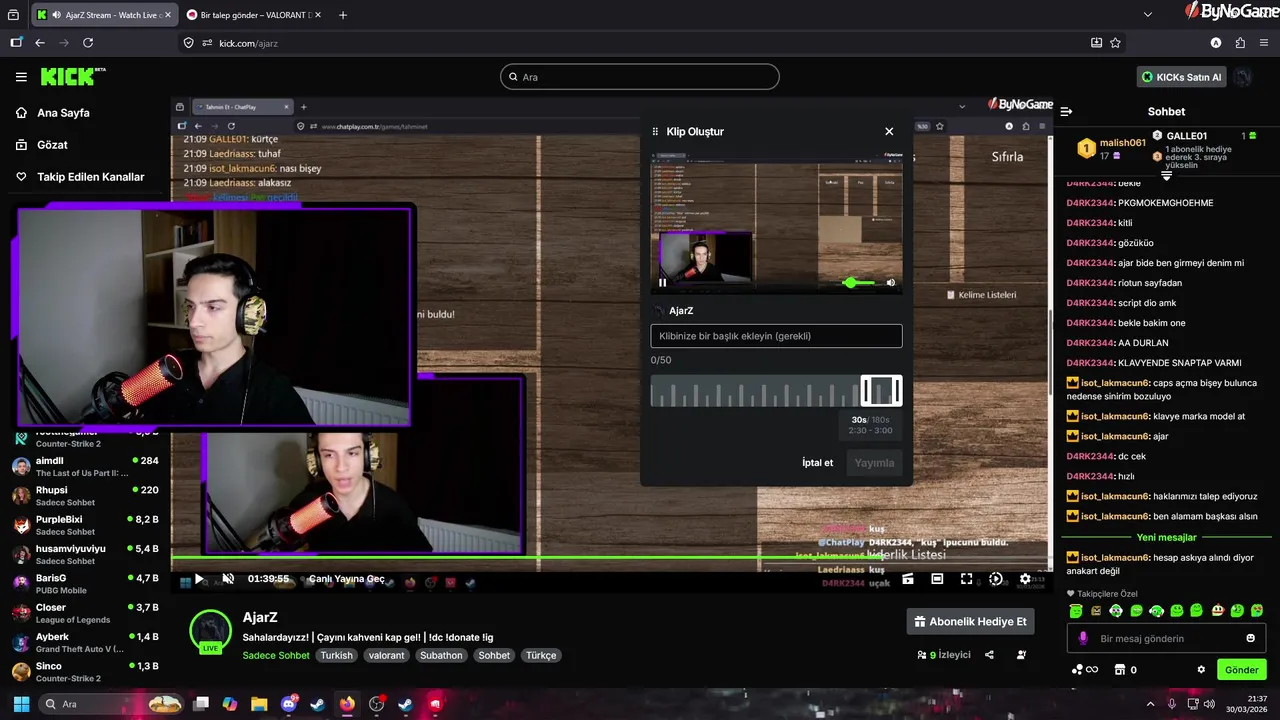Viewport: 1280px width, 720px height.
Task: Share the stream via share icon
Action: click(x=989, y=655)
